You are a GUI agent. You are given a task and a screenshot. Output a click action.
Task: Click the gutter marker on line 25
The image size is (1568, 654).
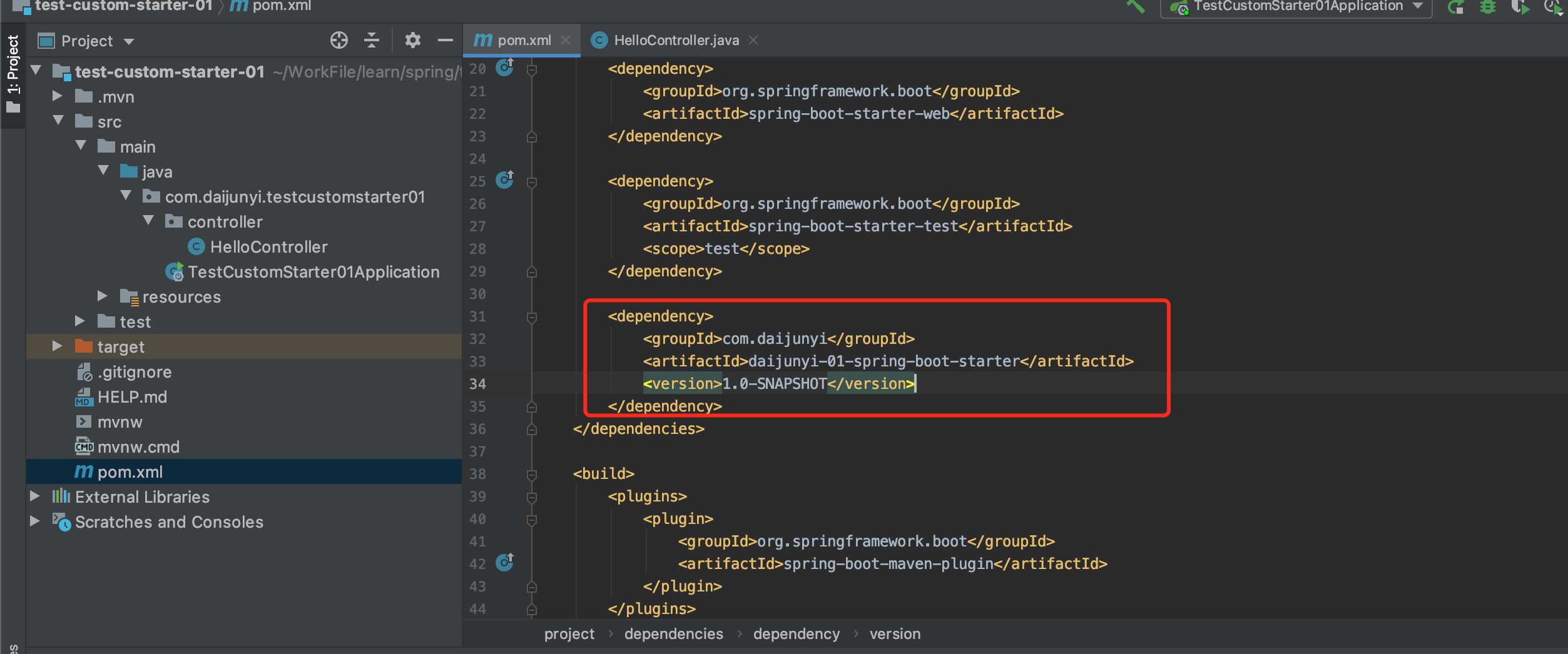pos(505,180)
